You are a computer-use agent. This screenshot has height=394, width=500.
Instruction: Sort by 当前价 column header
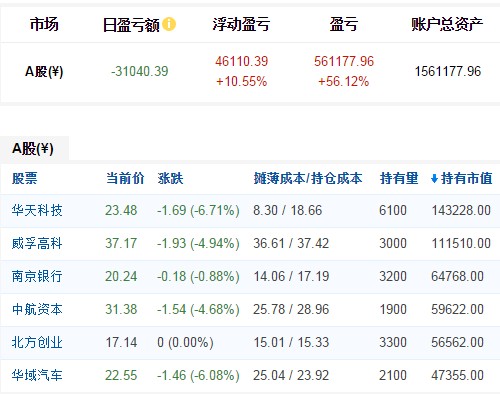(x=125, y=179)
